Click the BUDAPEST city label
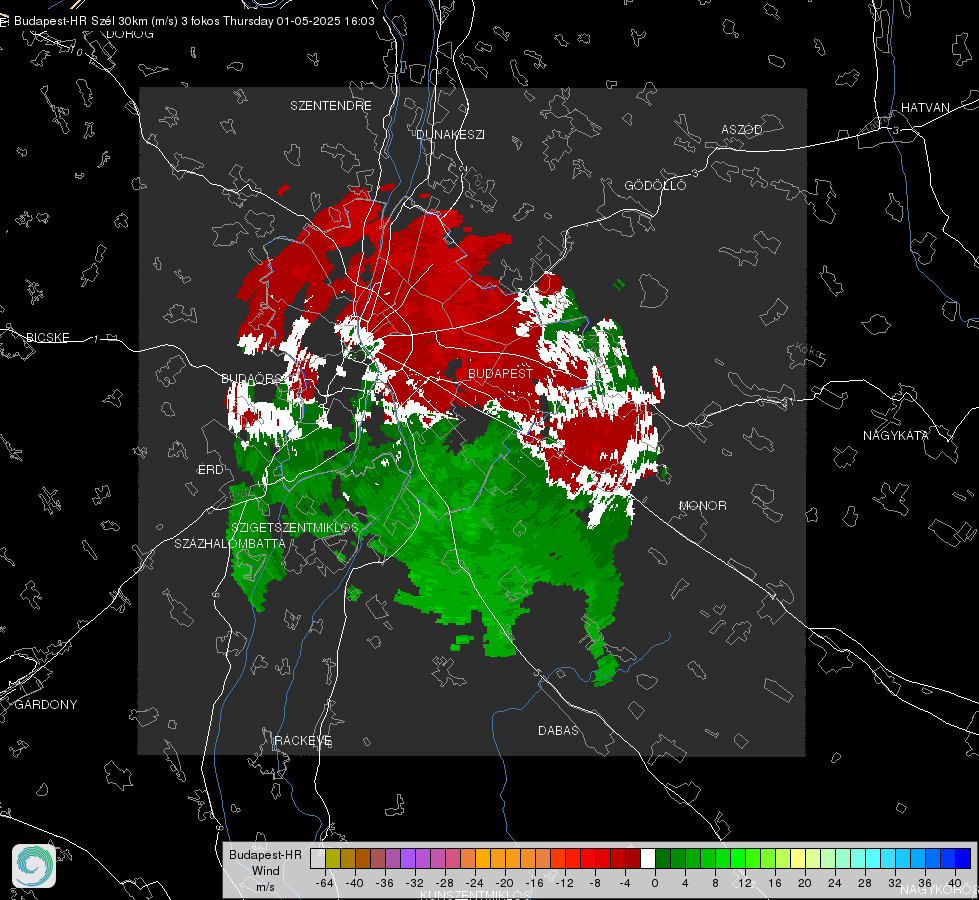This screenshot has height=900, width=979. [x=500, y=373]
